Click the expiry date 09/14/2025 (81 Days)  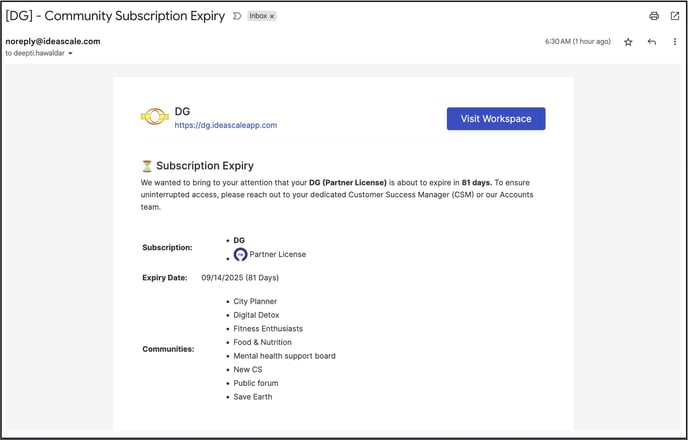pyautogui.click(x=240, y=278)
